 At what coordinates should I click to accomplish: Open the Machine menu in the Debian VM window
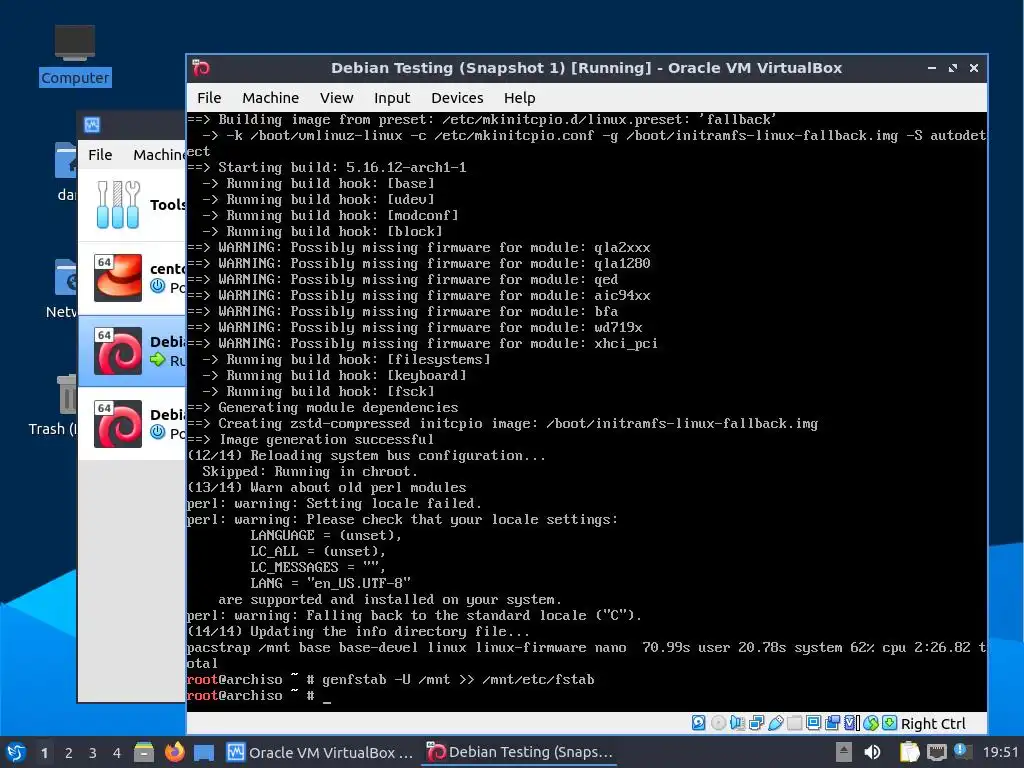tap(270, 98)
